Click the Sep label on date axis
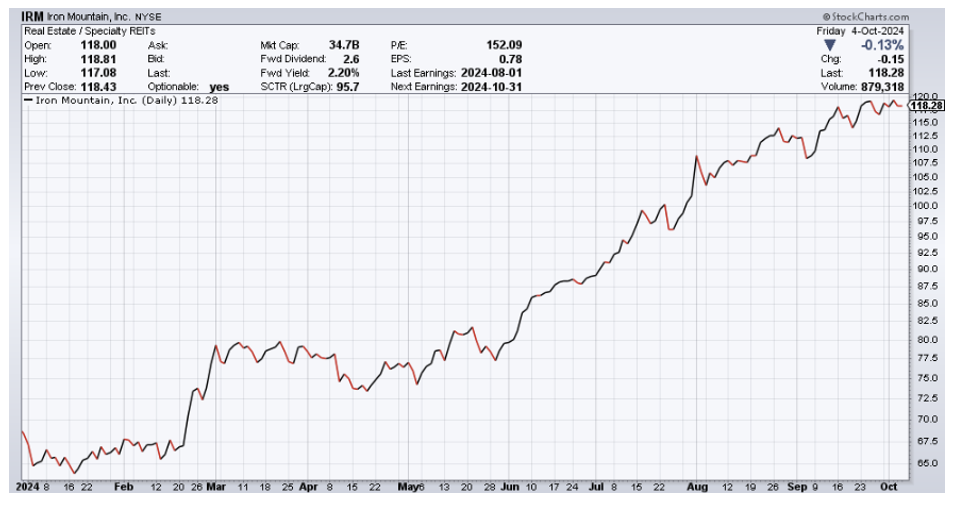This screenshot has height=505, width=960. 797,487
